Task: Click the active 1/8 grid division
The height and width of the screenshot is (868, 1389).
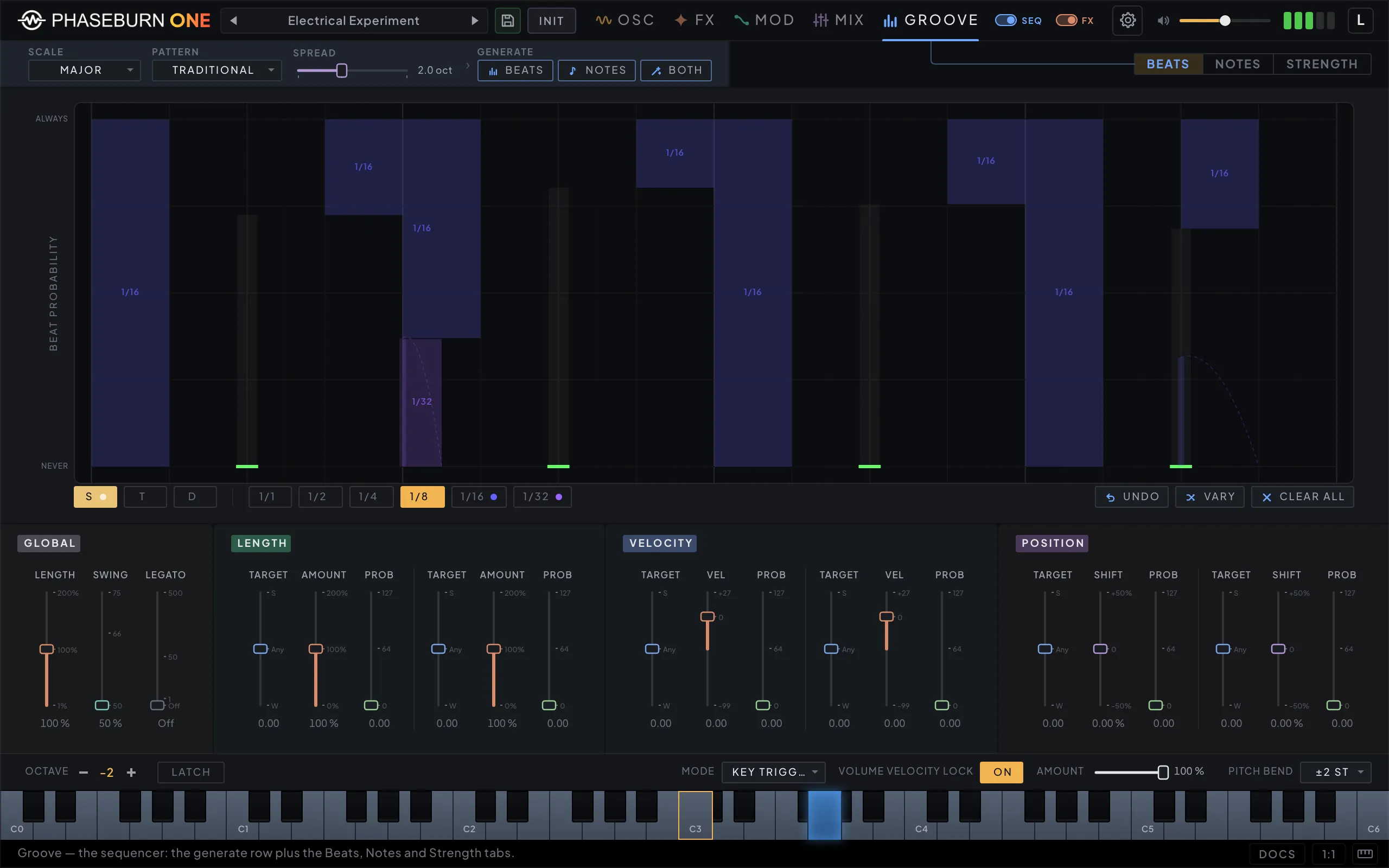Action: (423, 496)
